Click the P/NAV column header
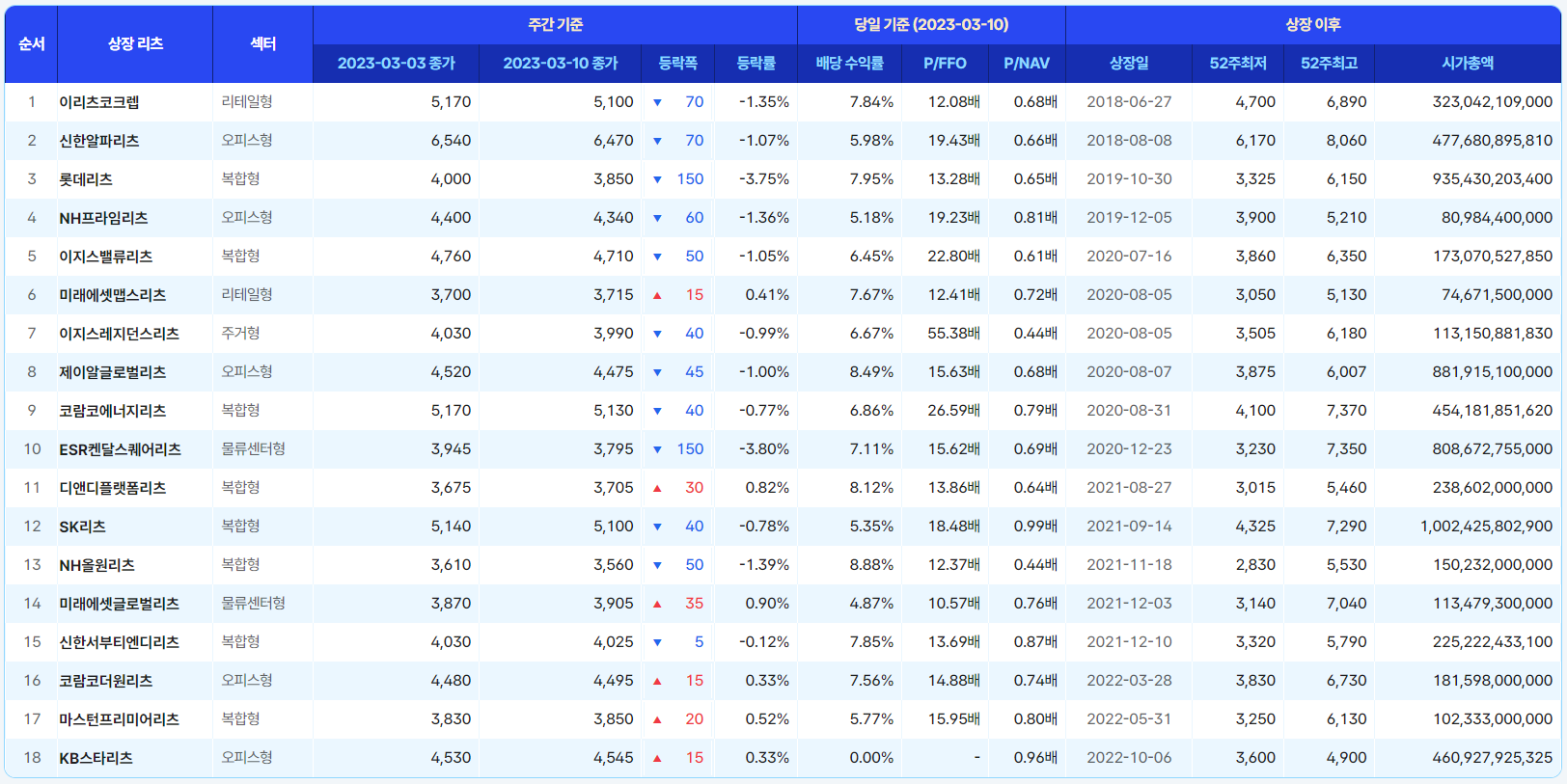This screenshot has width=1567, height=784. (x=1027, y=64)
